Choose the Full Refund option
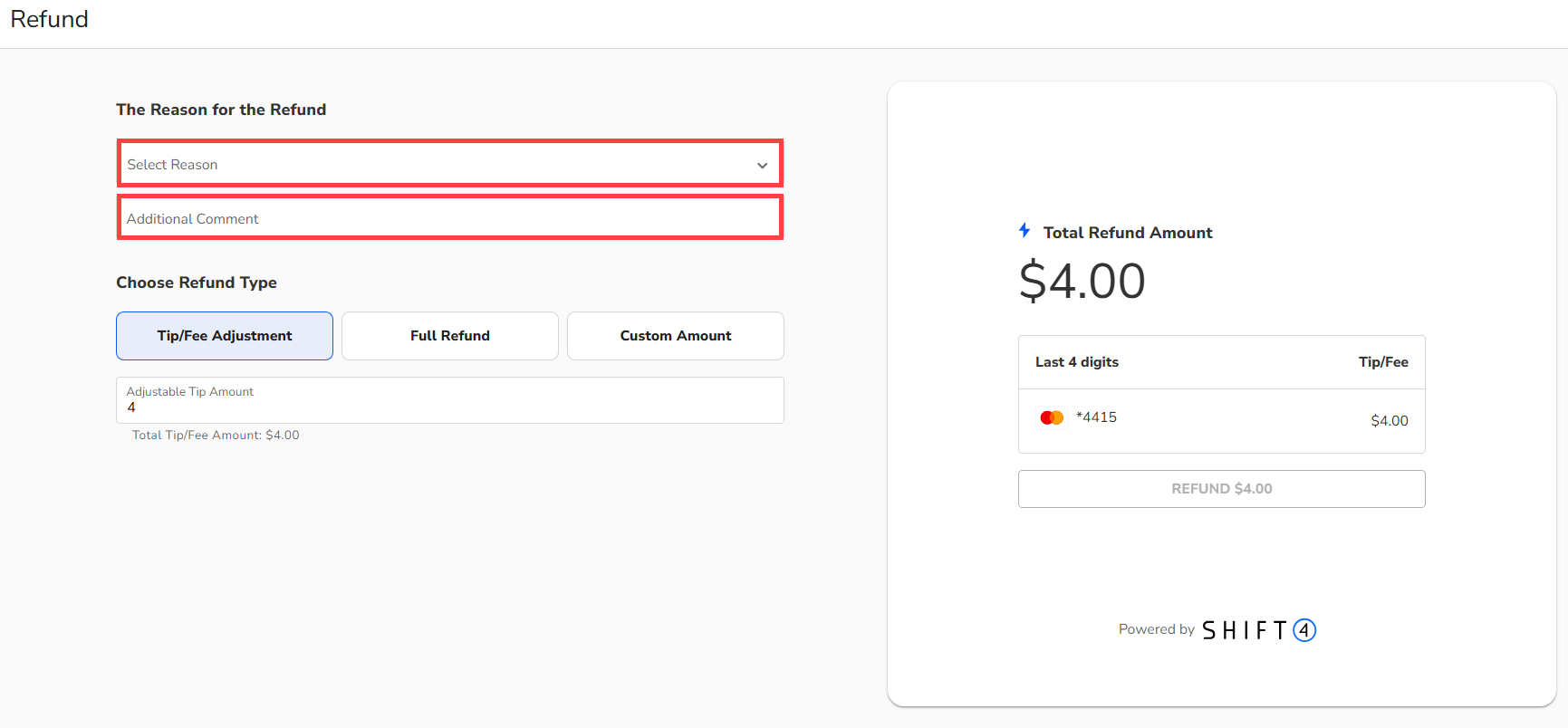The width and height of the screenshot is (1568, 728). pos(450,336)
